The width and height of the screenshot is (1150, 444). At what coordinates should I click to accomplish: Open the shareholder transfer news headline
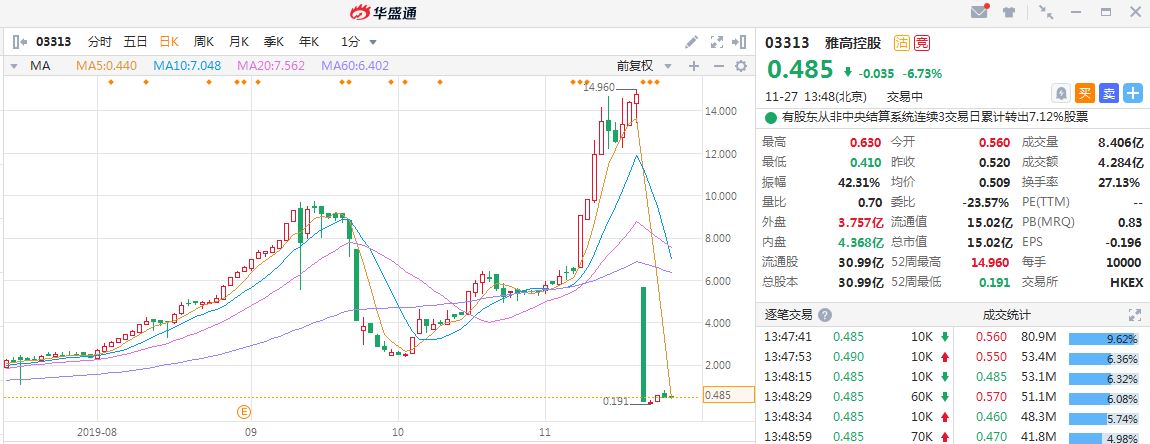pos(935,117)
